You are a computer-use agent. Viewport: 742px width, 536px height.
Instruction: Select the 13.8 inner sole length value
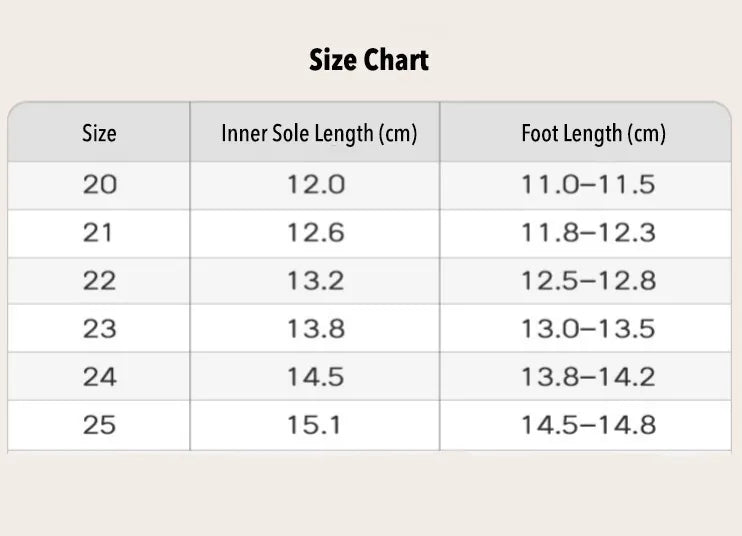pos(315,329)
